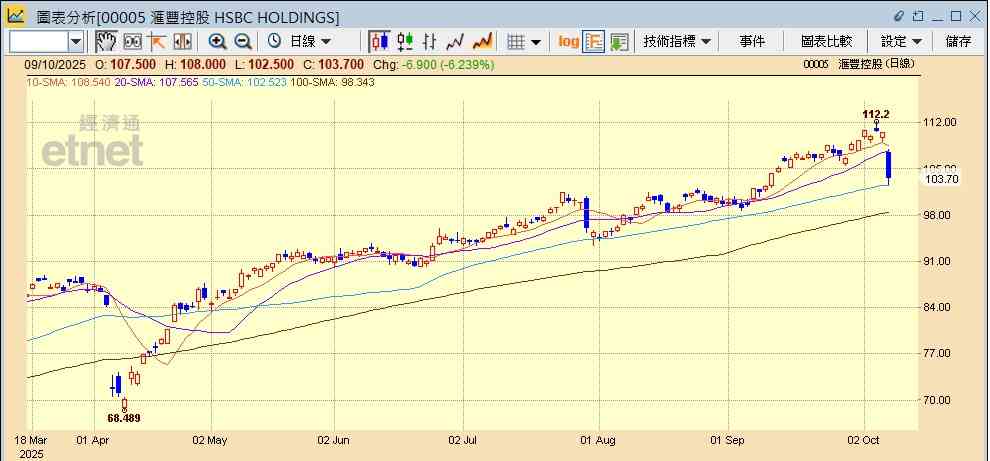Zoom out of the chart
This screenshot has height=461, width=990.
pos(243,41)
